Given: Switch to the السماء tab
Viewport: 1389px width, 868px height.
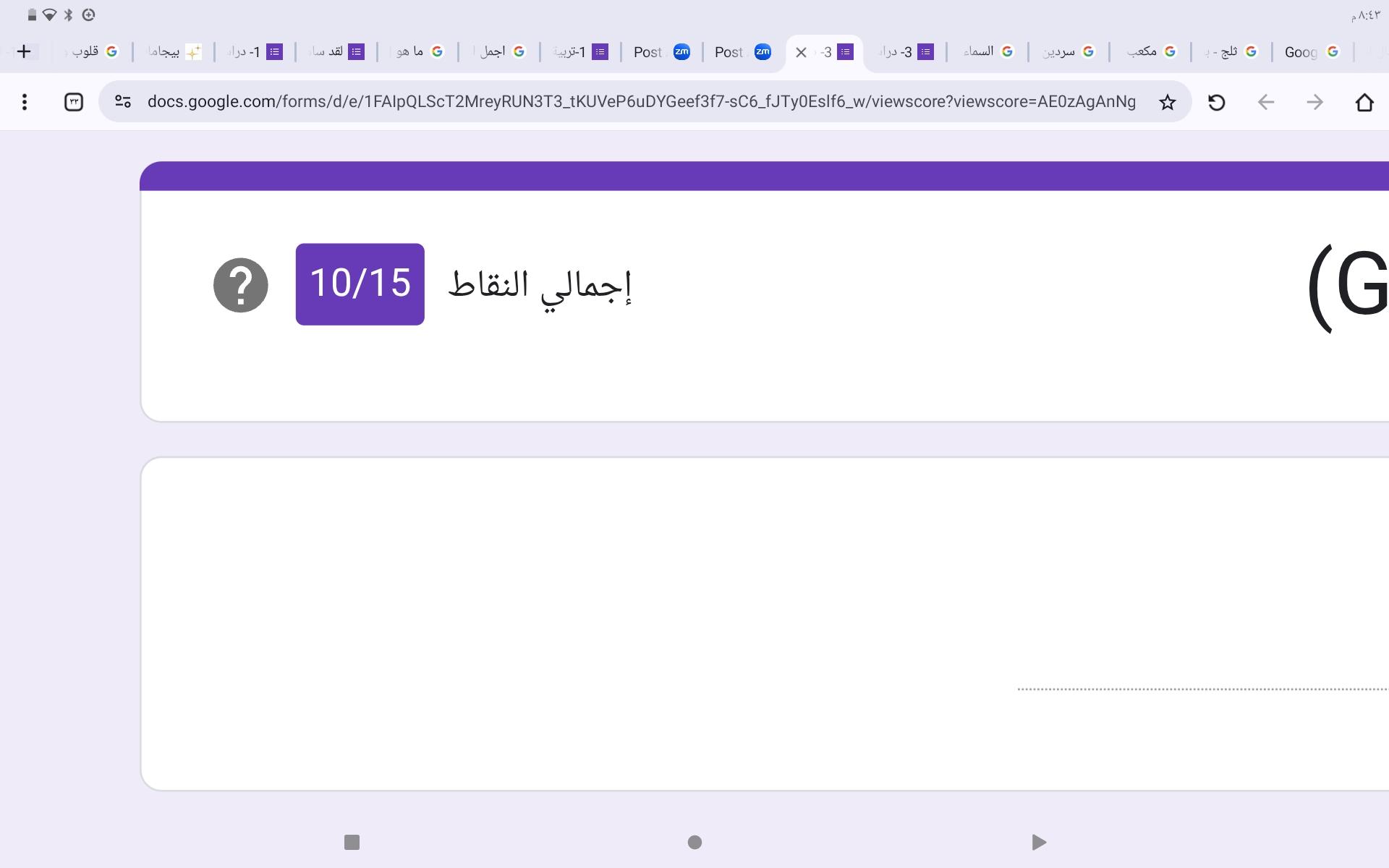Looking at the screenshot, I should pyautogui.click(x=987, y=52).
